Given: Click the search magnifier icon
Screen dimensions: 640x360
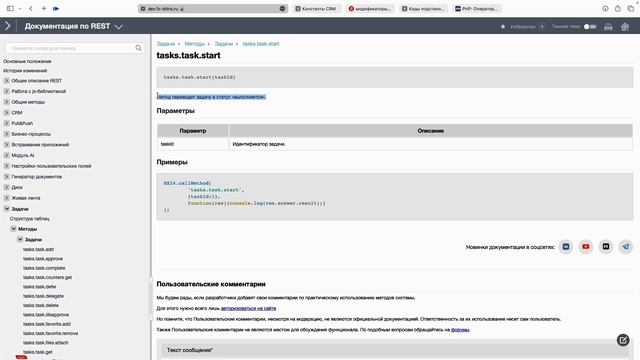Looking at the screenshot, I should coord(138,48).
